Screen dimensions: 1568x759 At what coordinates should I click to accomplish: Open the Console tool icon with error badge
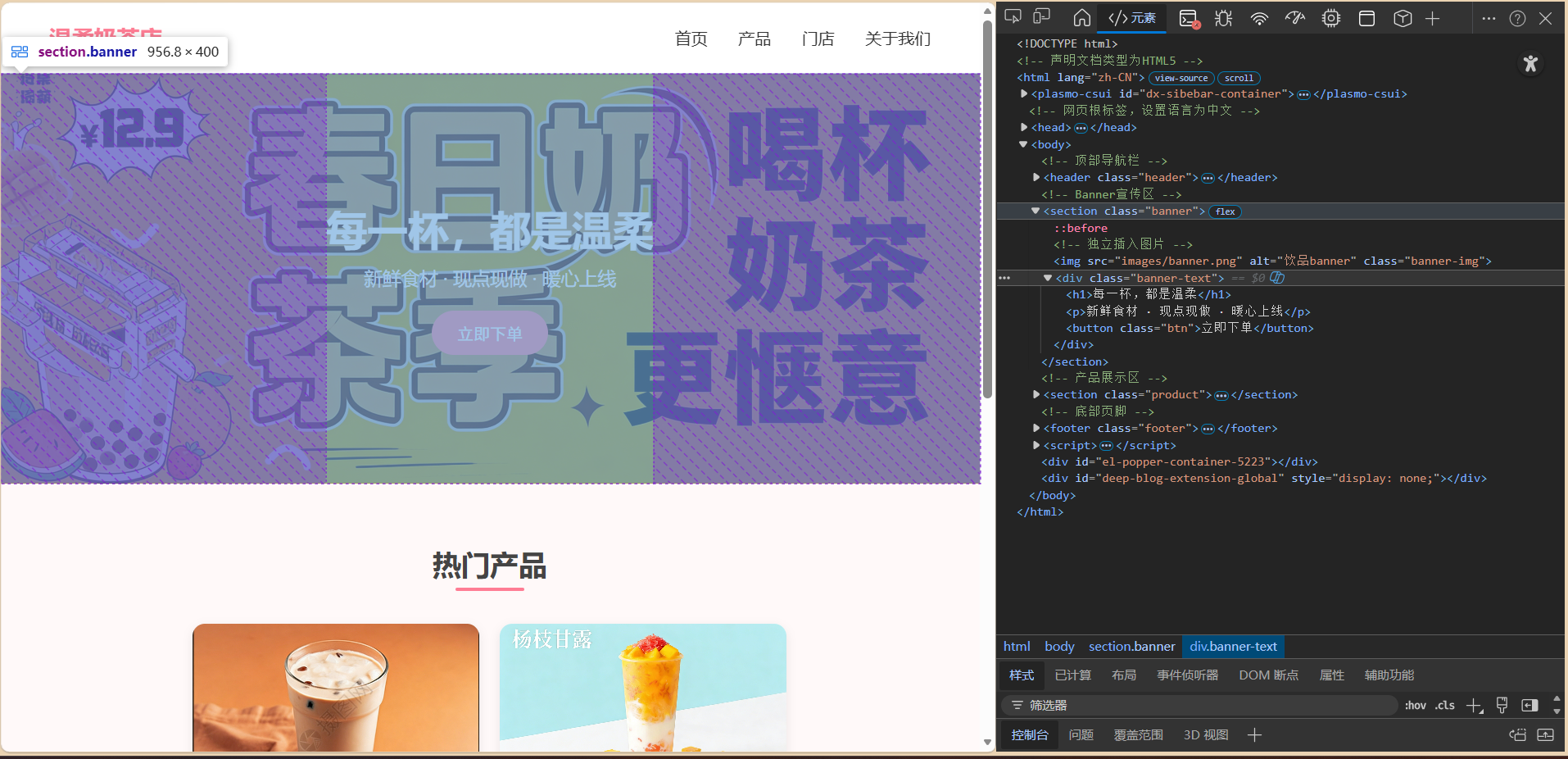pyautogui.click(x=1189, y=19)
